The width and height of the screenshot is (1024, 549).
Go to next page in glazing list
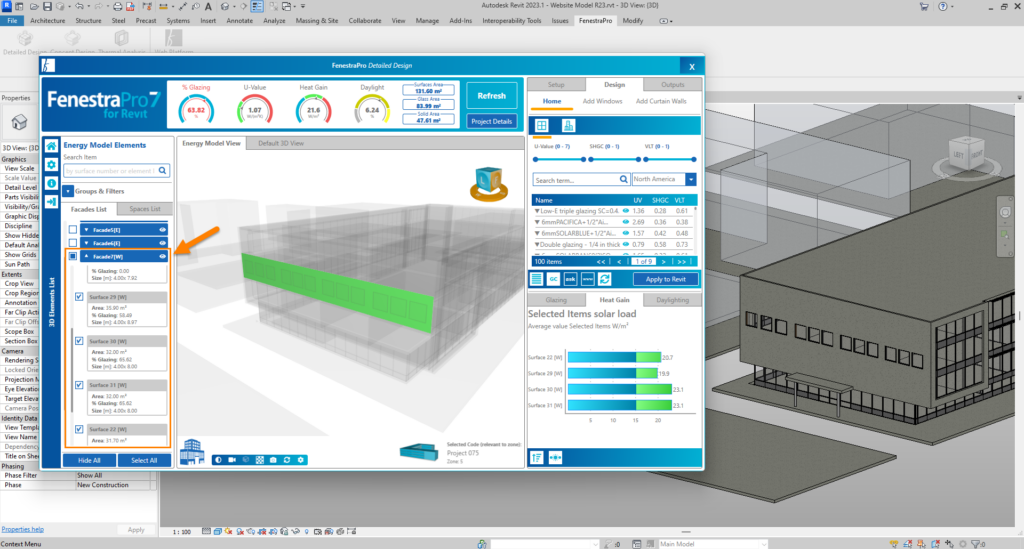coord(664,262)
